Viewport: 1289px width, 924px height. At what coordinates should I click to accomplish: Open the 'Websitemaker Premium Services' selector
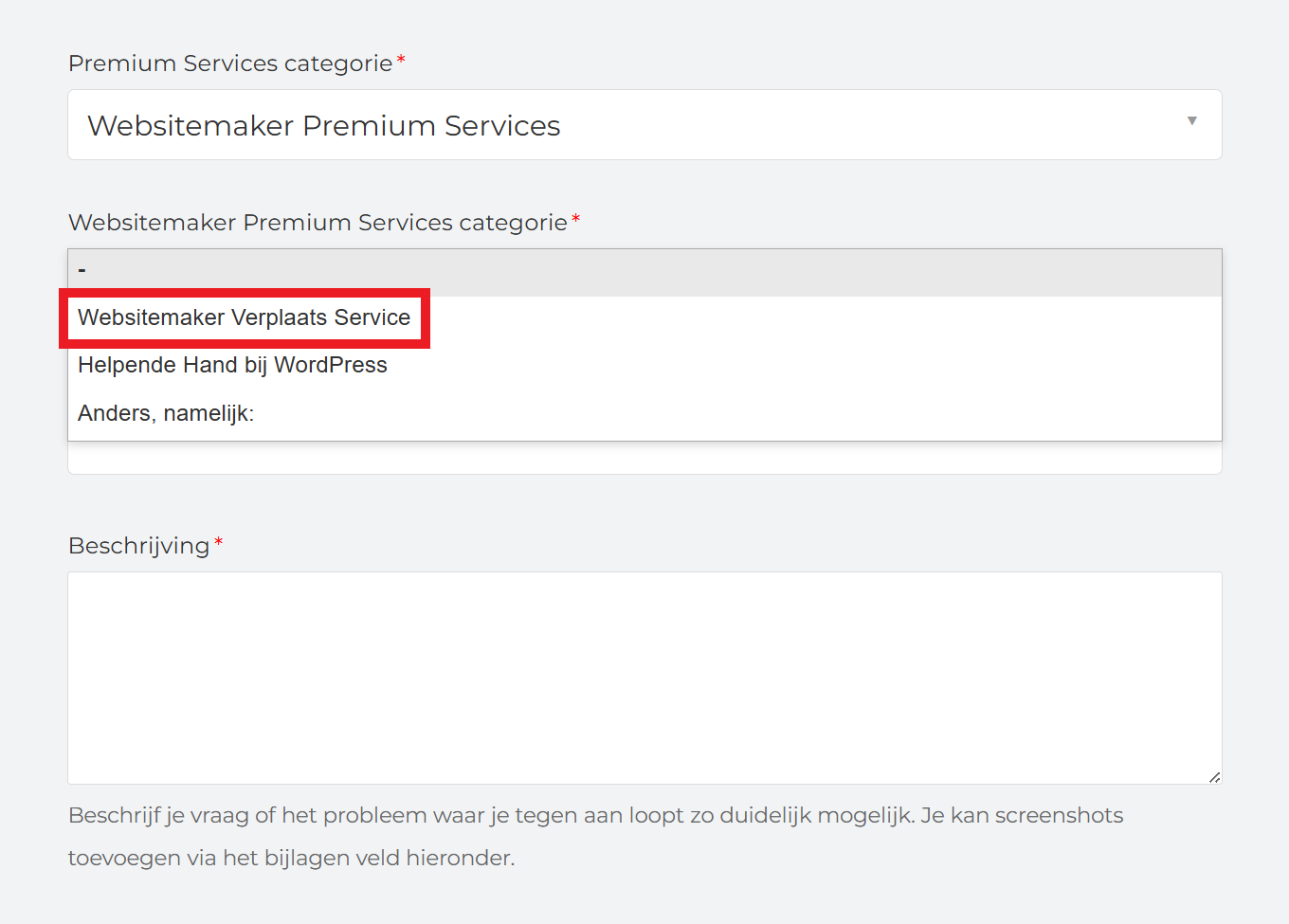(x=644, y=124)
